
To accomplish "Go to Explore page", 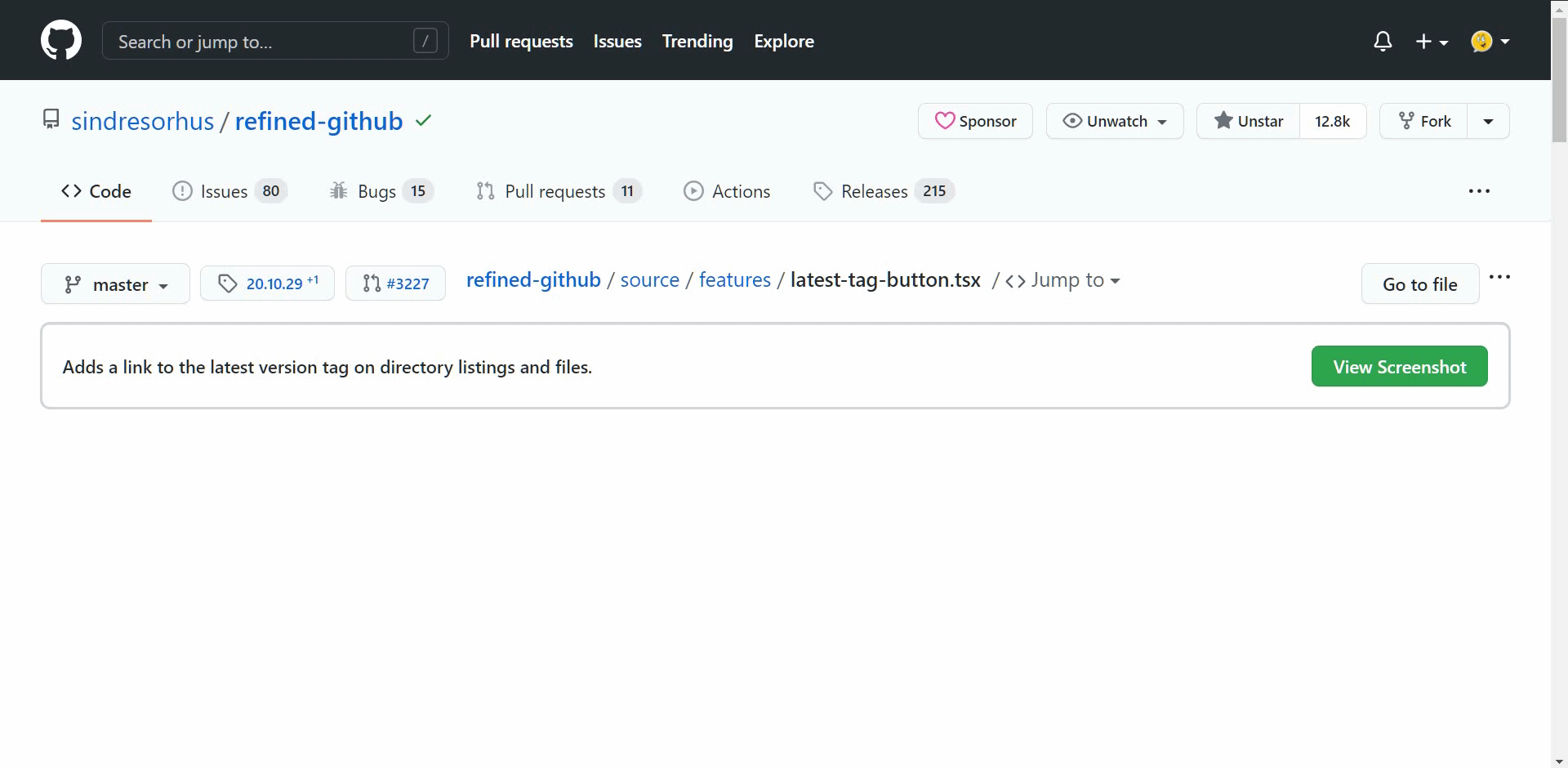I will [x=784, y=41].
